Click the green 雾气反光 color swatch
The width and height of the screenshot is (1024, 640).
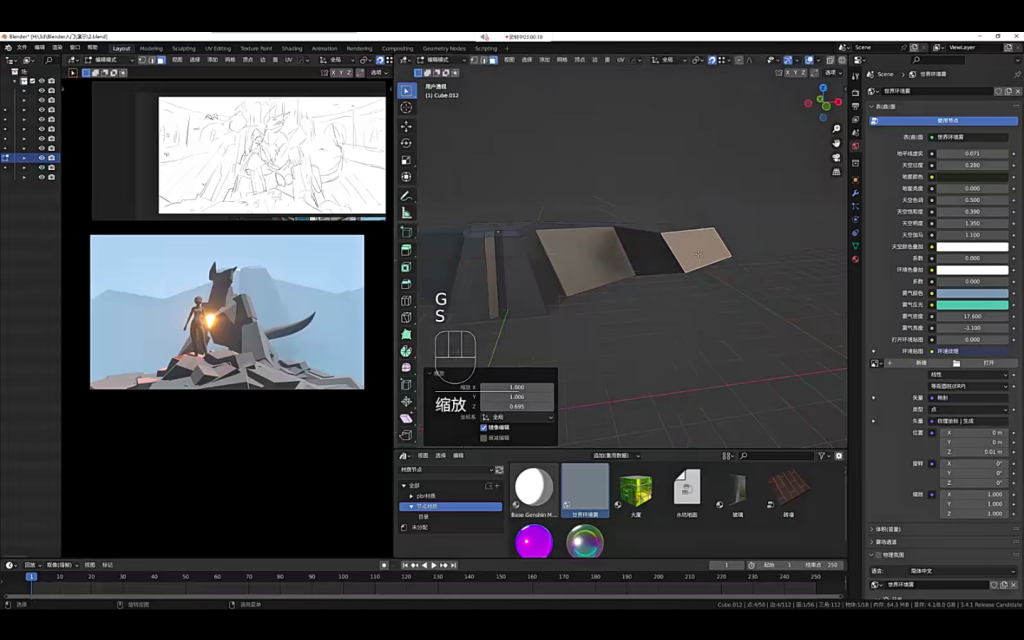click(971, 305)
